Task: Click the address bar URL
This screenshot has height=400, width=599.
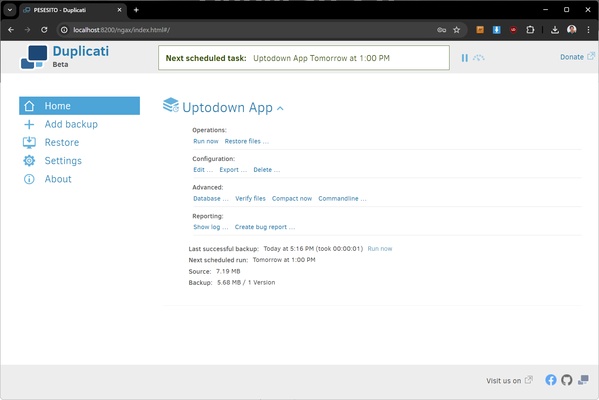Action: [x=121, y=30]
